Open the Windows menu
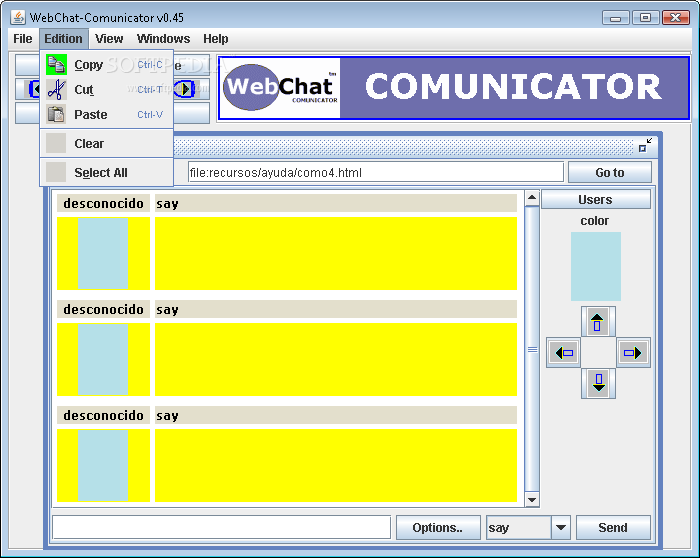This screenshot has height=558, width=700. (163, 39)
